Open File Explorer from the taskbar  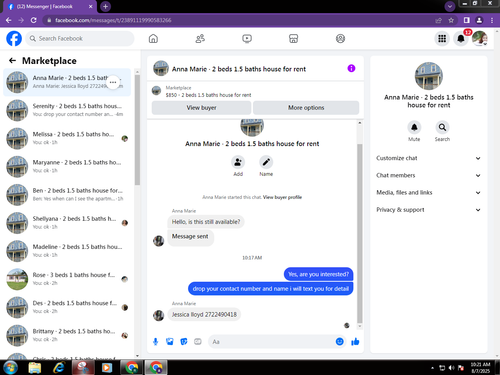coord(35,368)
